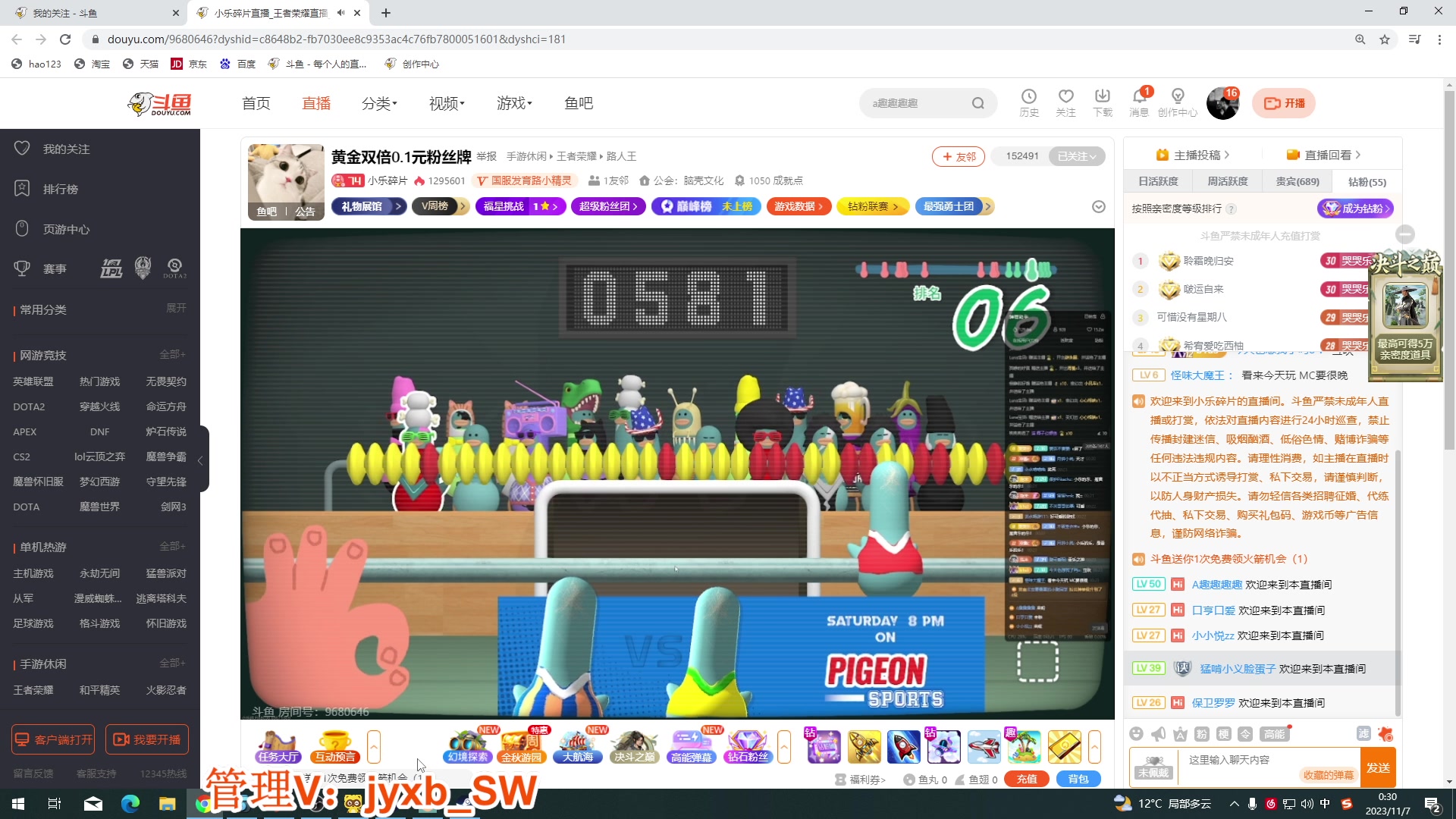Open the emoji picker in chat toolbar
This screenshot has width=1456, height=819.
point(1137,733)
